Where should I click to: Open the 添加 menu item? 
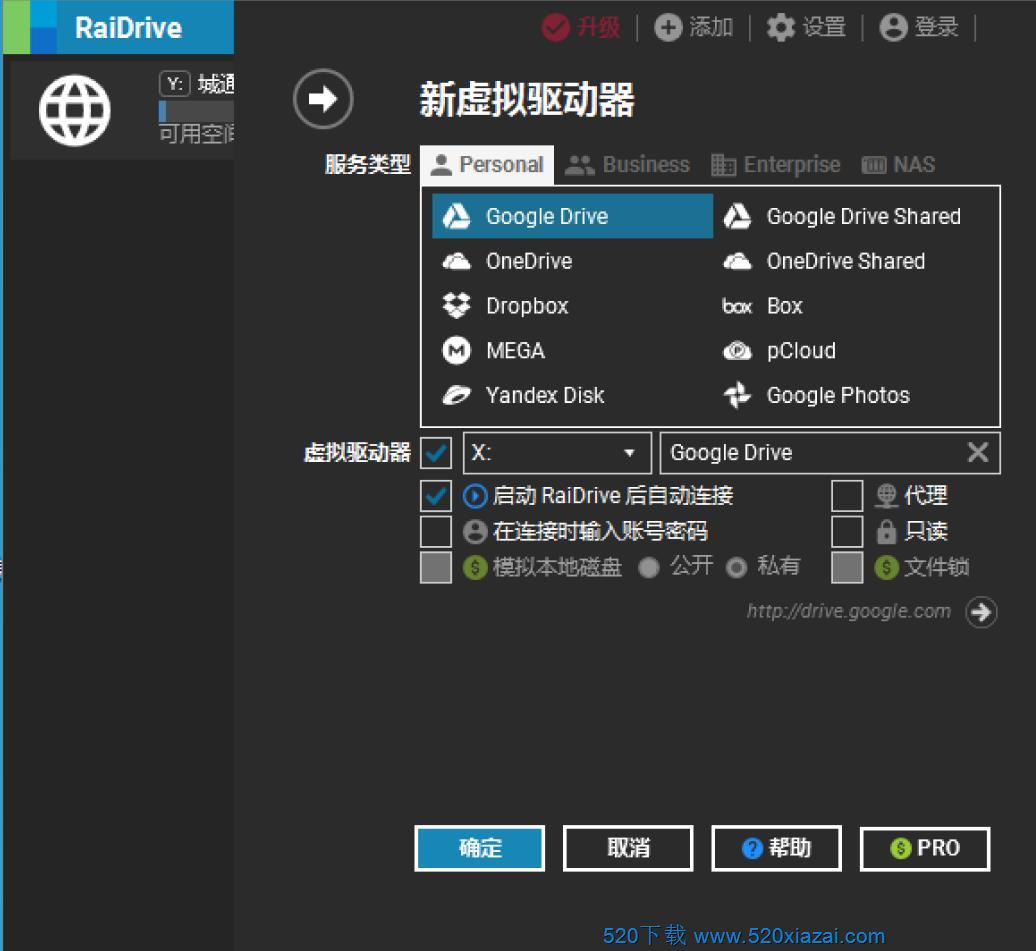(x=711, y=28)
